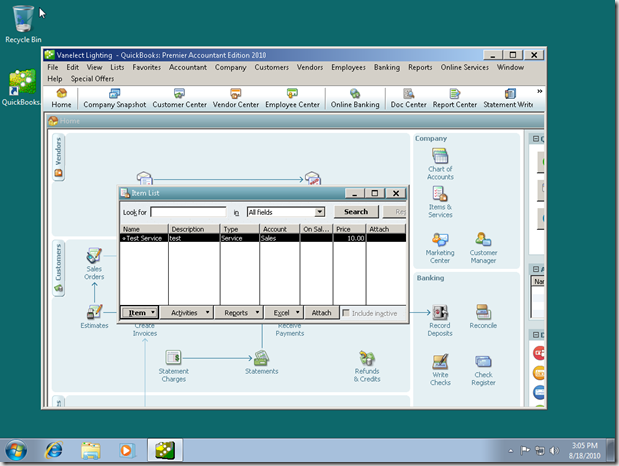This screenshot has height=466, width=619.
Task: Open the Customer Manager icon
Action: pos(483,248)
